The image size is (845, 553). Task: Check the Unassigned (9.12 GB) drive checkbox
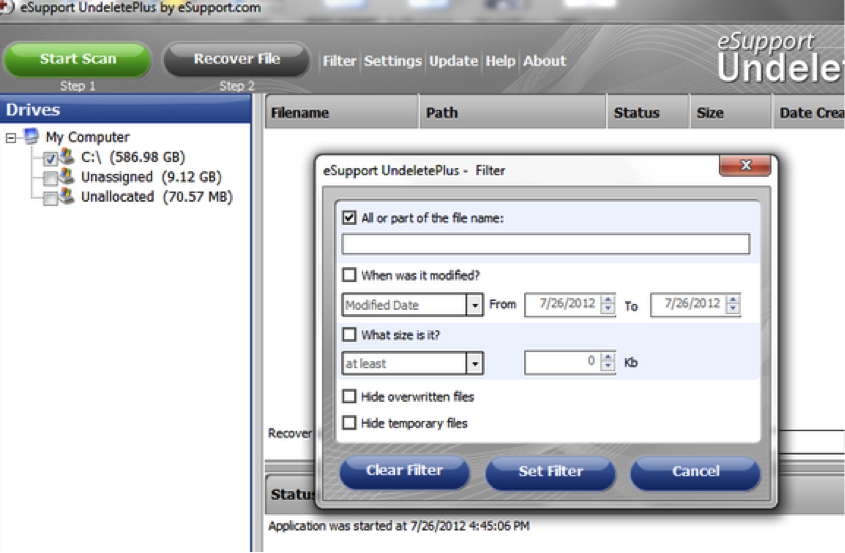tap(50, 178)
